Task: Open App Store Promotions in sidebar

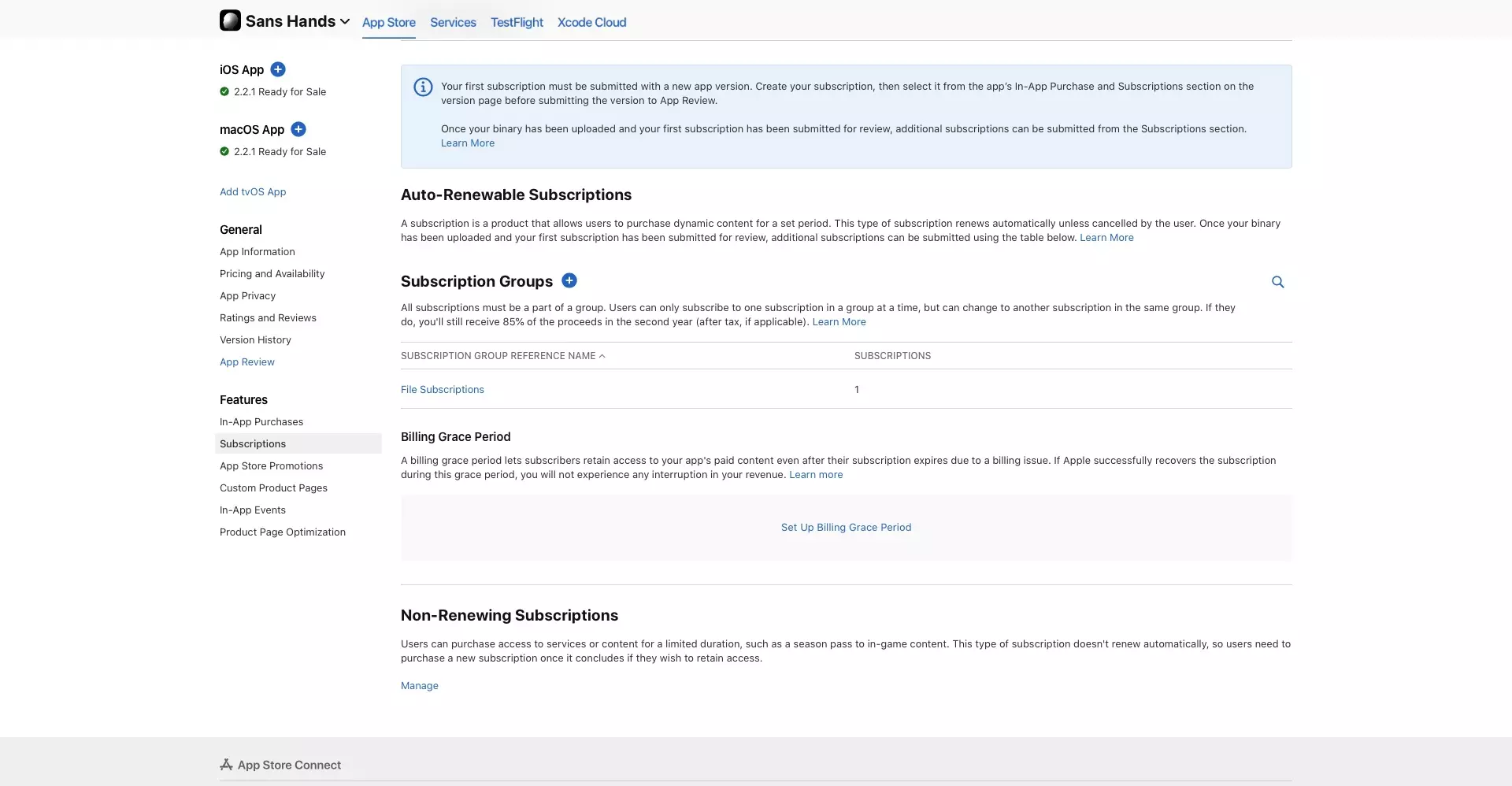Action: [x=271, y=465]
